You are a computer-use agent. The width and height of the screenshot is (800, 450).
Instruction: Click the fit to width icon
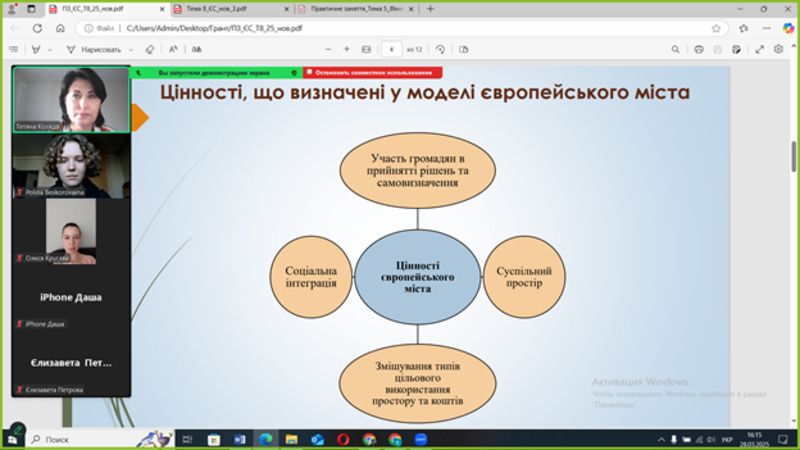click(x=366, y=49)
